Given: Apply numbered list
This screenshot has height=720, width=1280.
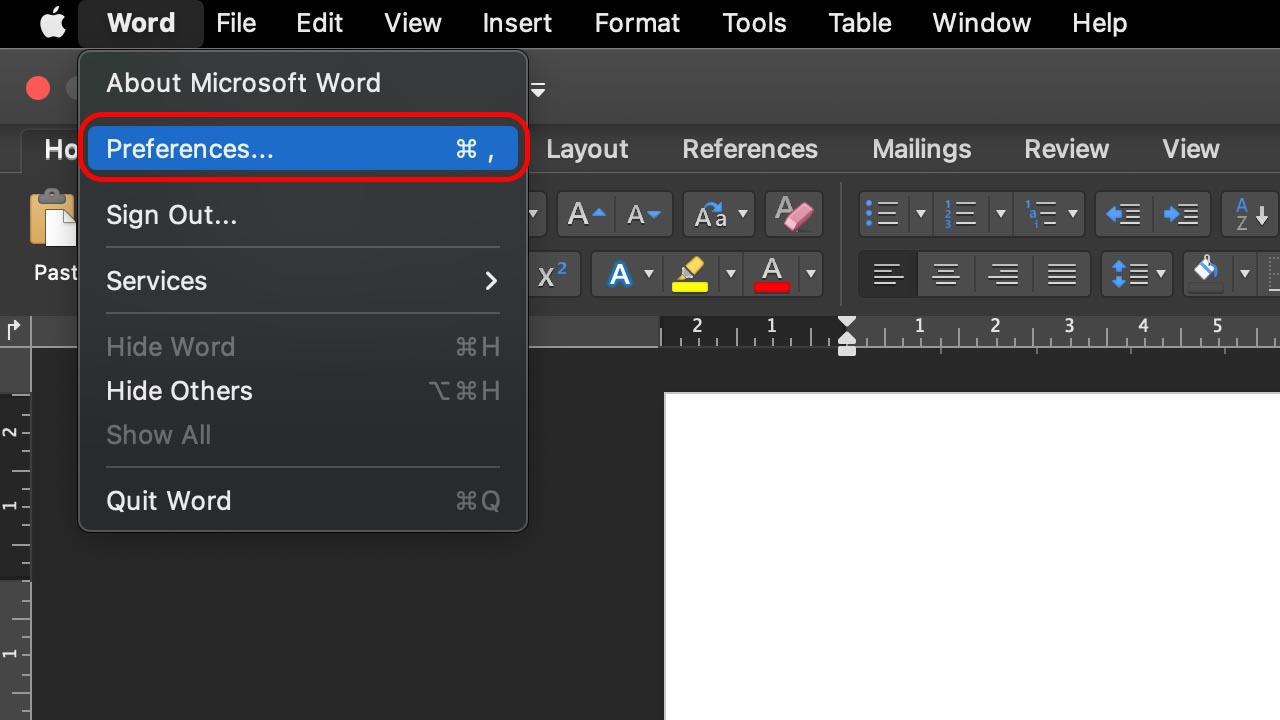Looking at the screenshot, I should [960, 214].
